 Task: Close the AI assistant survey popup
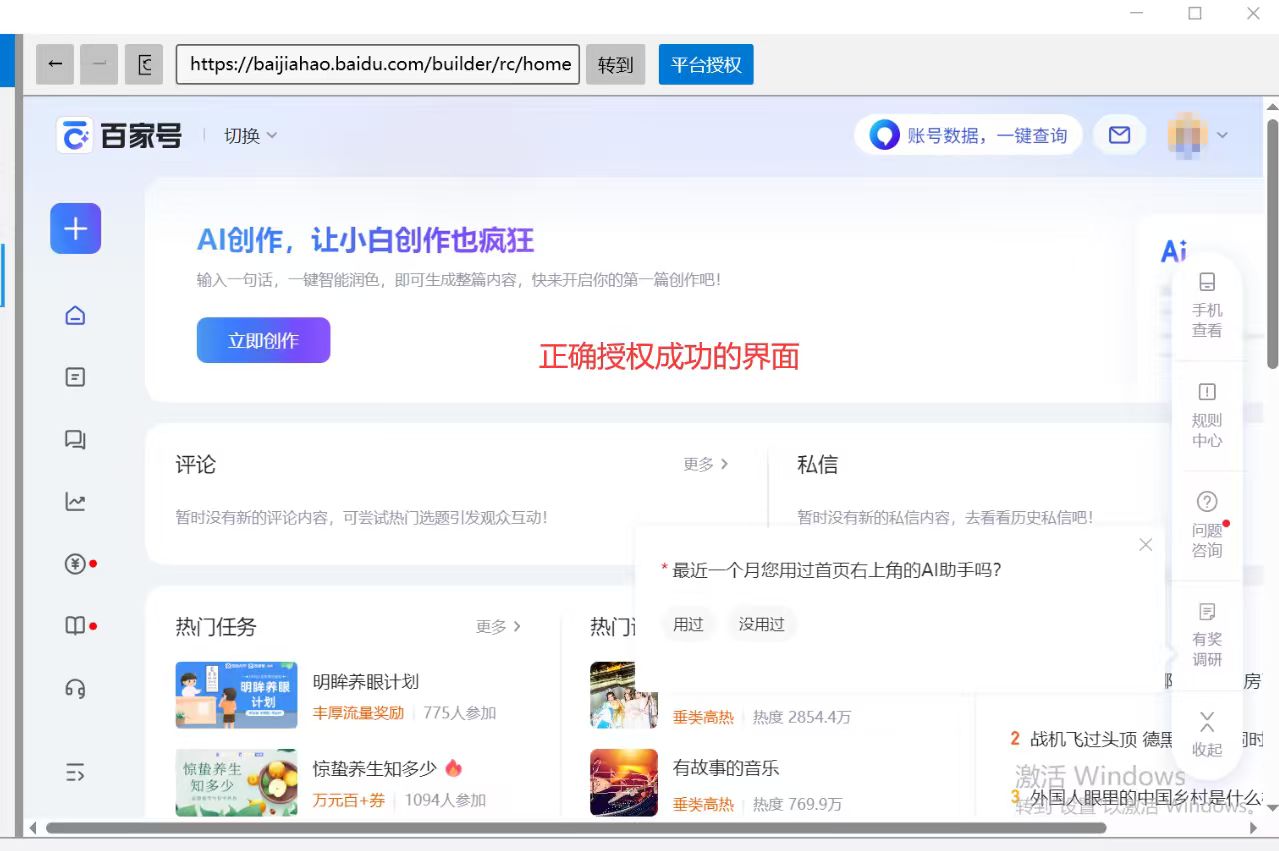pyautogui.click(x=1146, y=545)
